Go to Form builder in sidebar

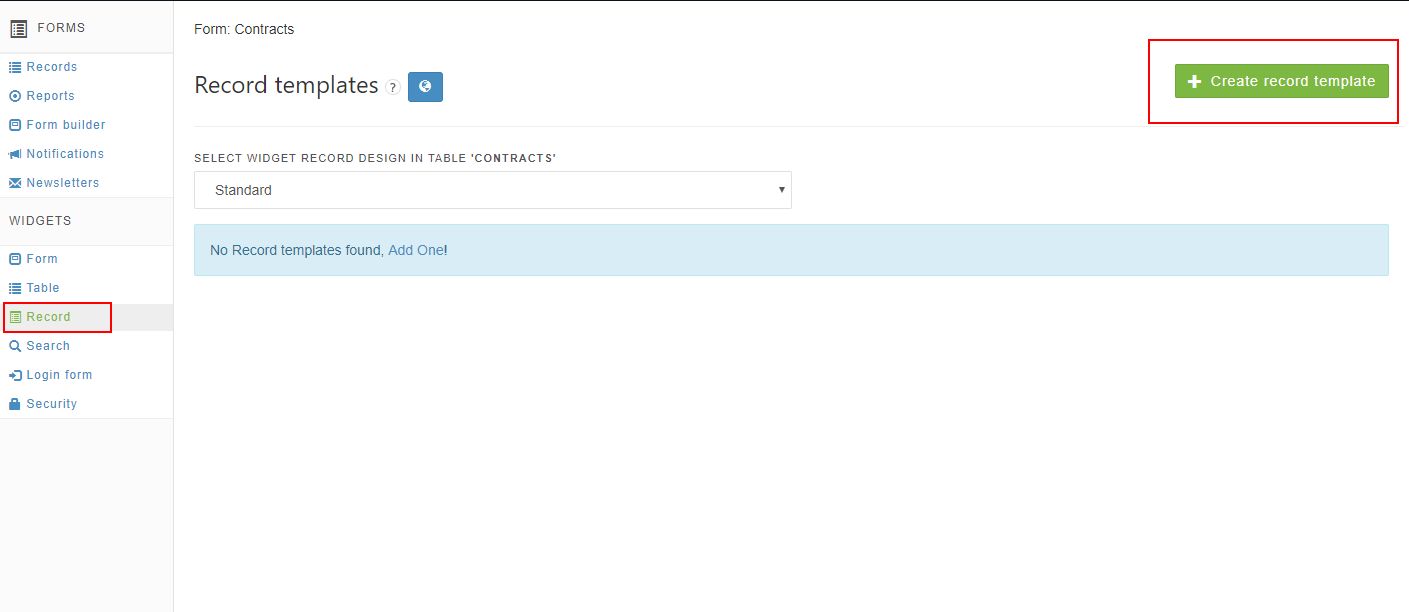(65, 125)
